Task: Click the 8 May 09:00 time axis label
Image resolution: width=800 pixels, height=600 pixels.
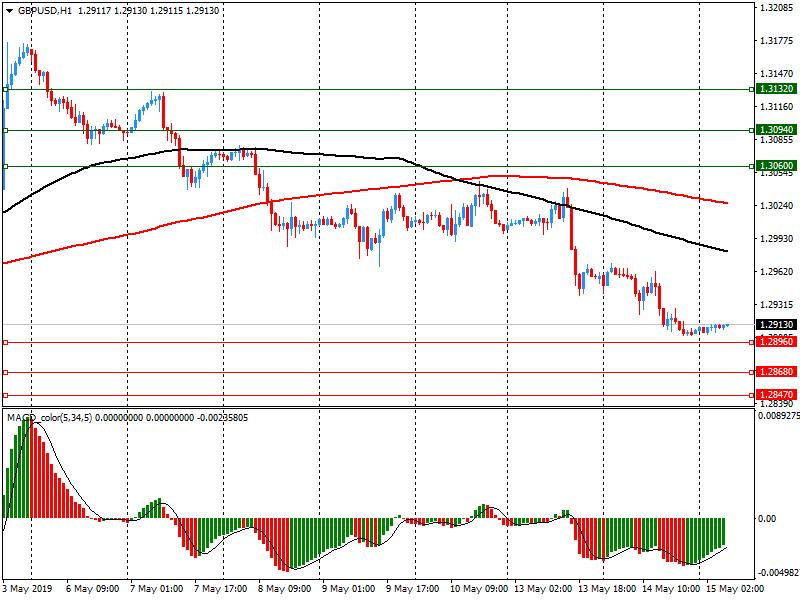Action: click(x=284, y=589)
